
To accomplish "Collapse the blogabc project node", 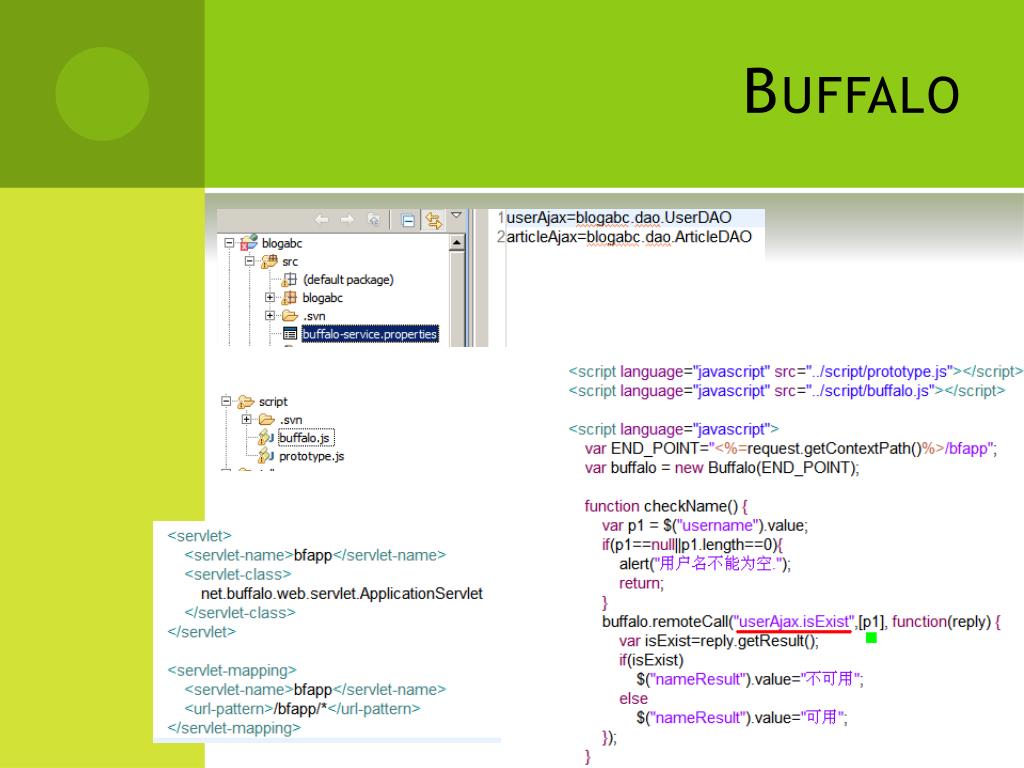I will (x=229, y=243).
